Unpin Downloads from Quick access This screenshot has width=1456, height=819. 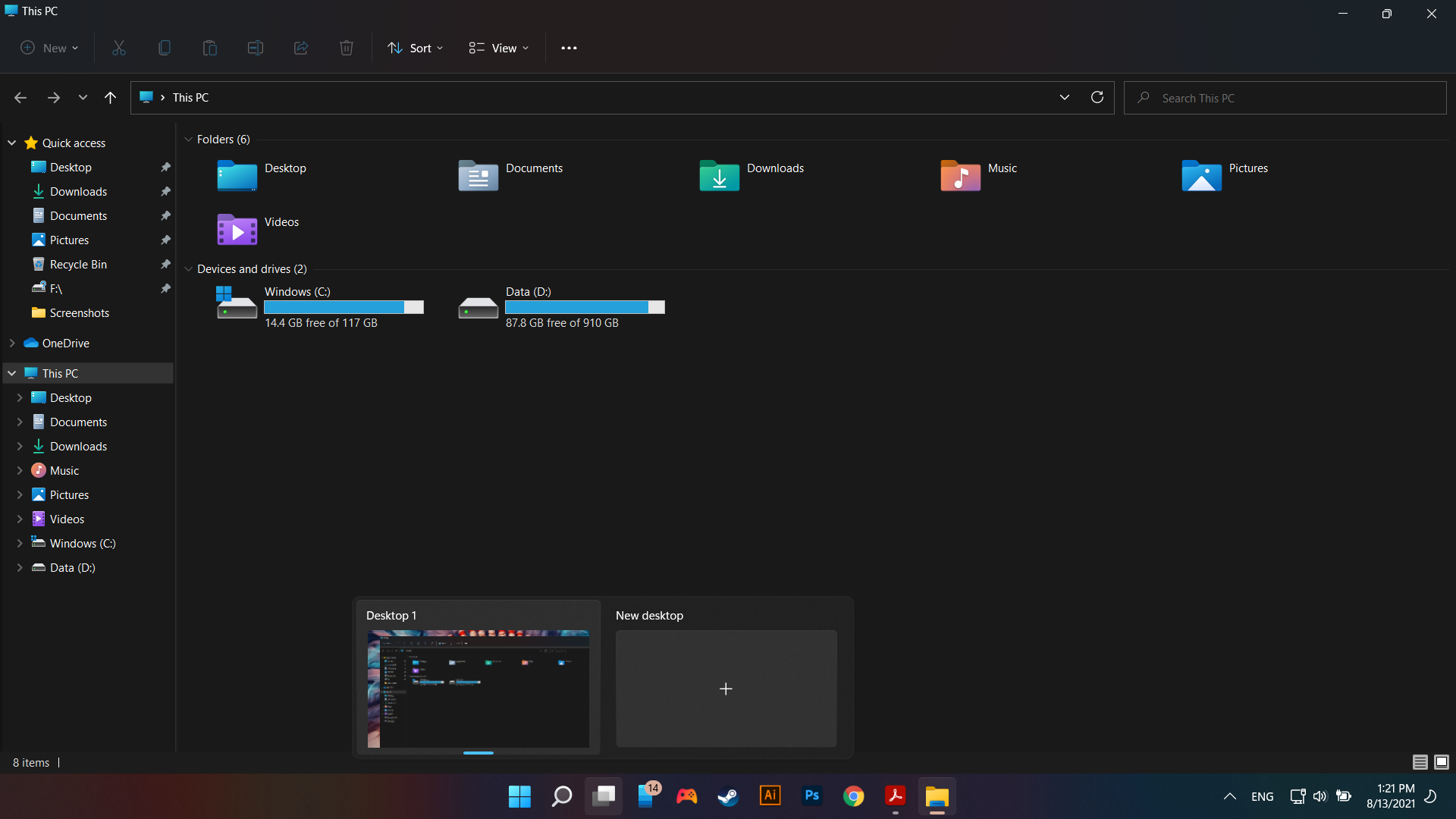pyautogui.click(x=165, y=191)
